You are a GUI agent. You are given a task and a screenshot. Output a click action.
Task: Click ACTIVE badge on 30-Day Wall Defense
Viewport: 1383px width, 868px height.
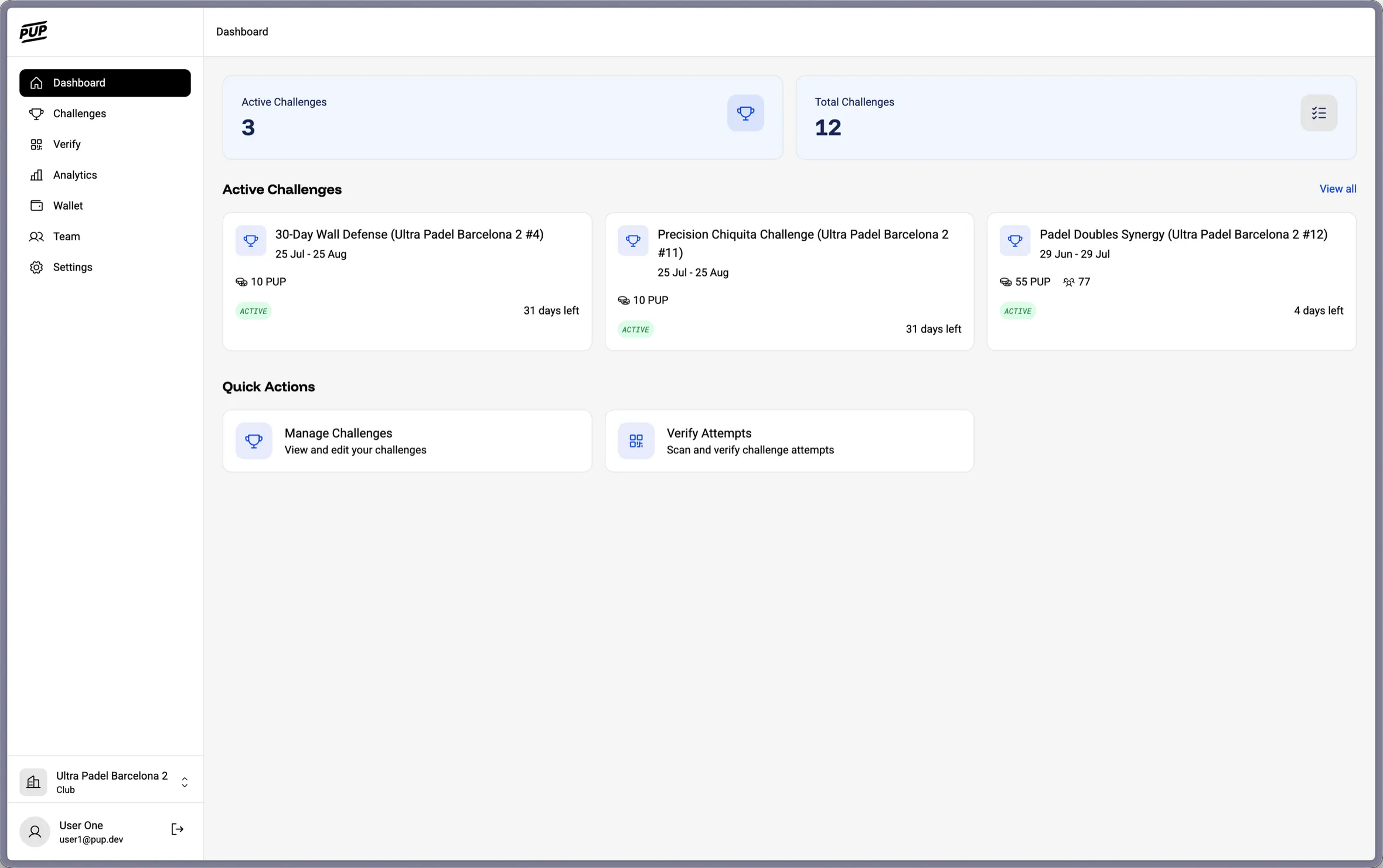pyautogui.click(x=254, y=311)
